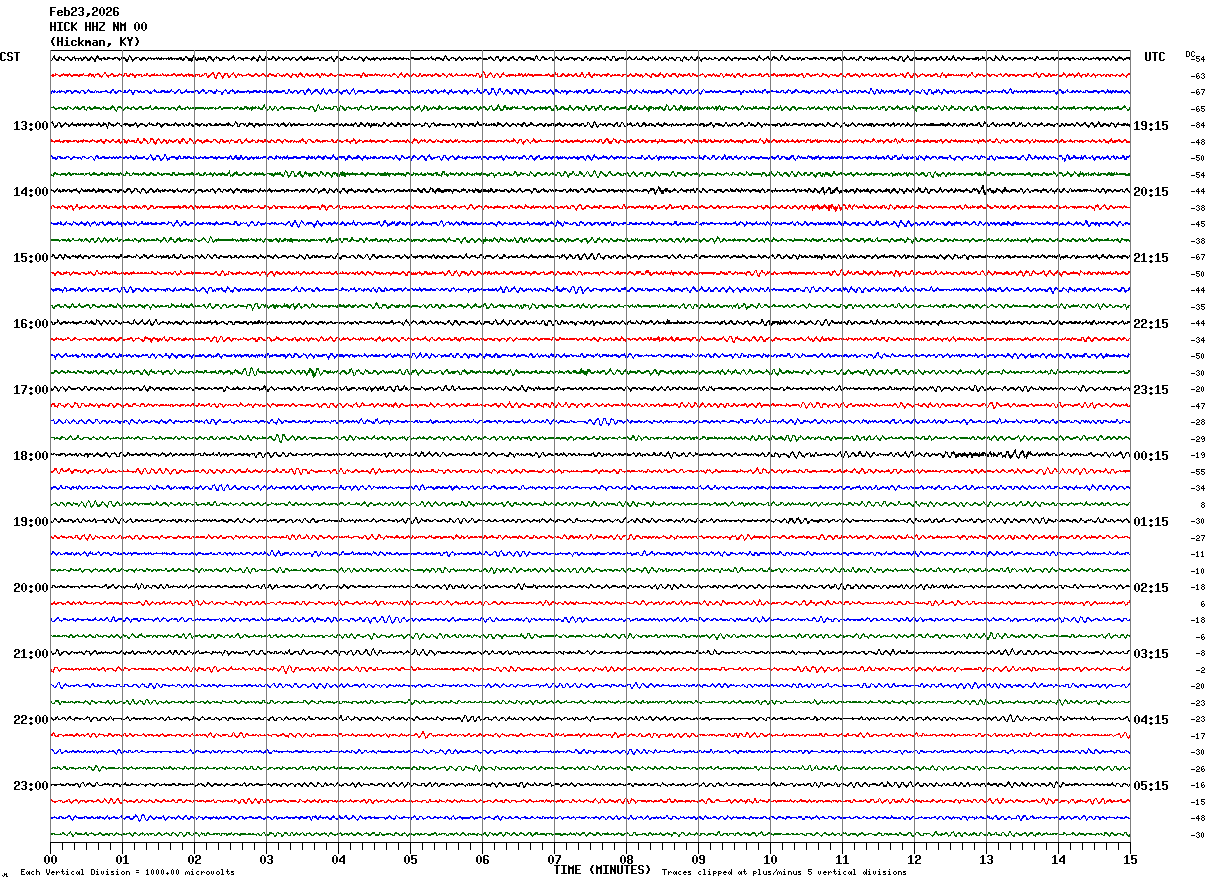
Task: Click the 03 minute tick label
Action: point(266,859)
